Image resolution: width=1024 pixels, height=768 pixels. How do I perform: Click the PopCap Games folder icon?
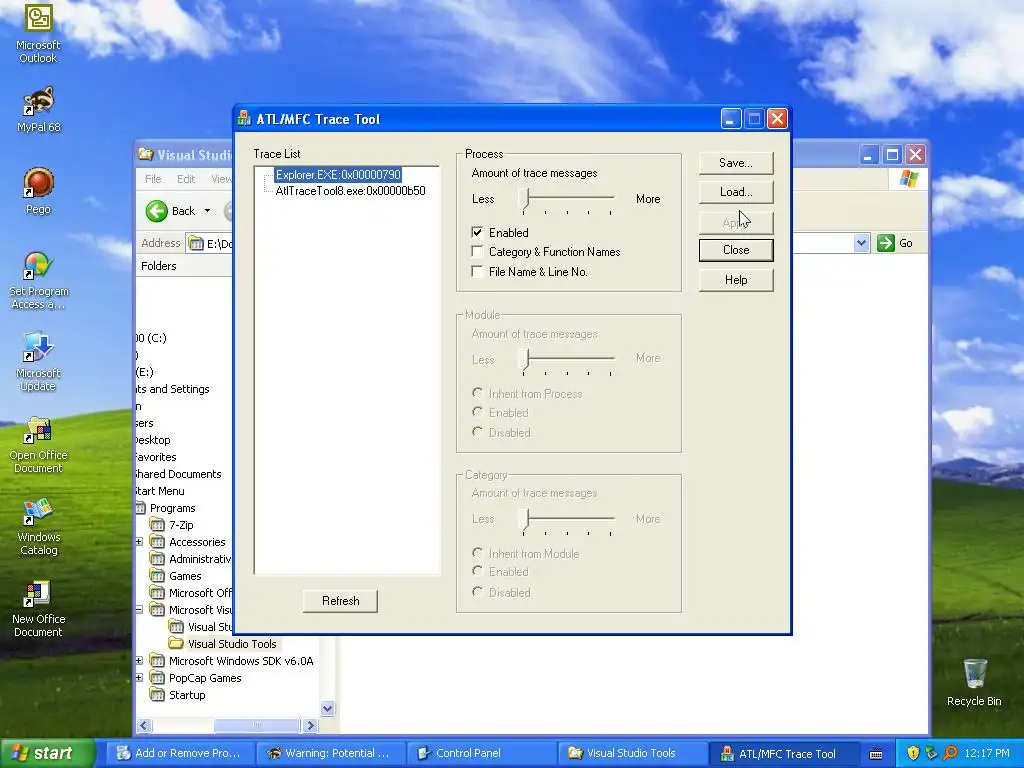point(157,677)
